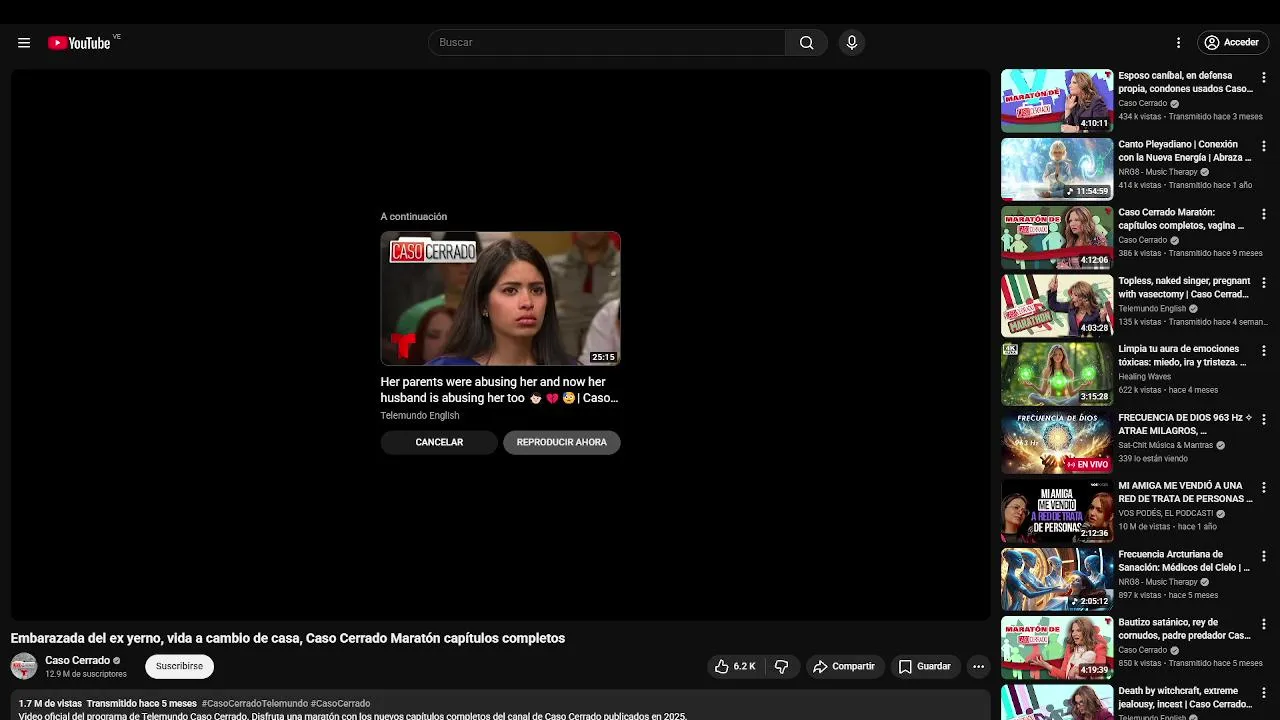
Task: Click the Acceder sign-in button
Action: click(1232, 43)
